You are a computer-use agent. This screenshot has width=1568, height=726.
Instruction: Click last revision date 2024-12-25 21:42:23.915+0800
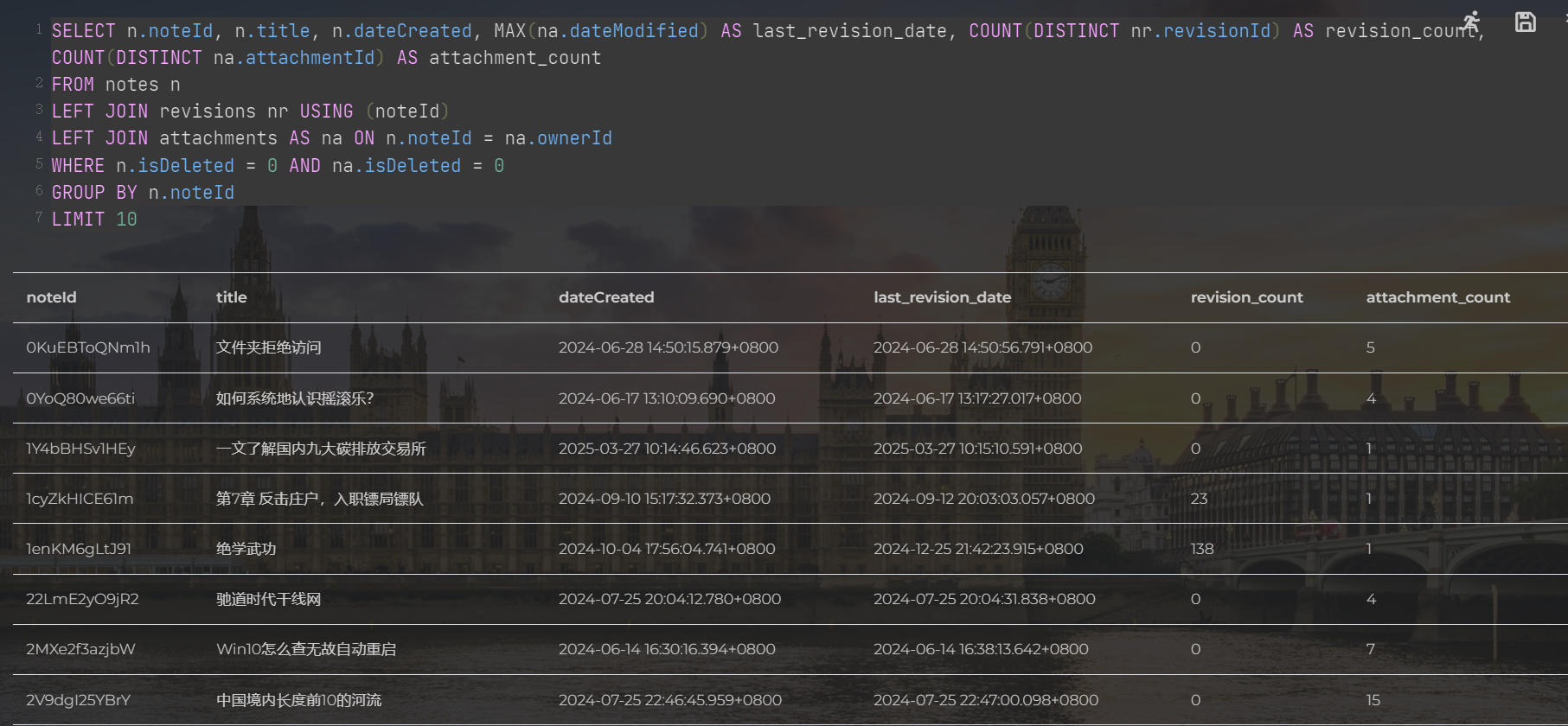[978, 549]
